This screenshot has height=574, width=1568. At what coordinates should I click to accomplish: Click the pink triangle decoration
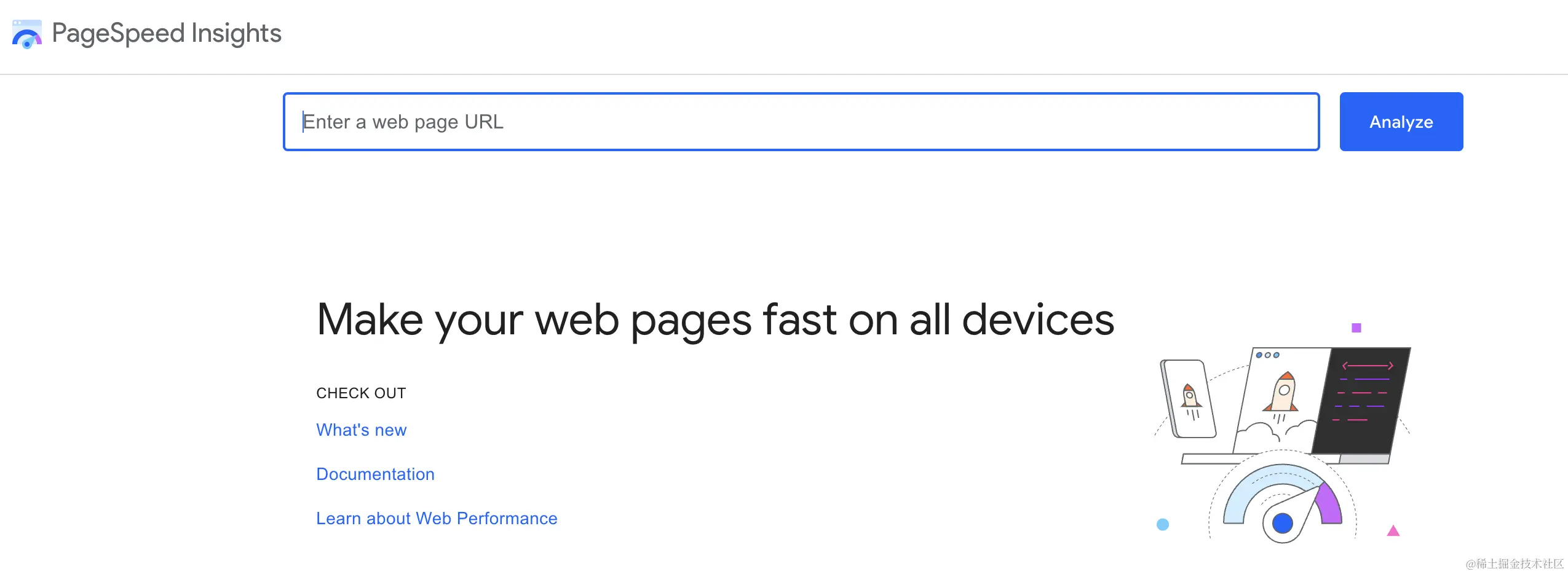click(1393, 530)
